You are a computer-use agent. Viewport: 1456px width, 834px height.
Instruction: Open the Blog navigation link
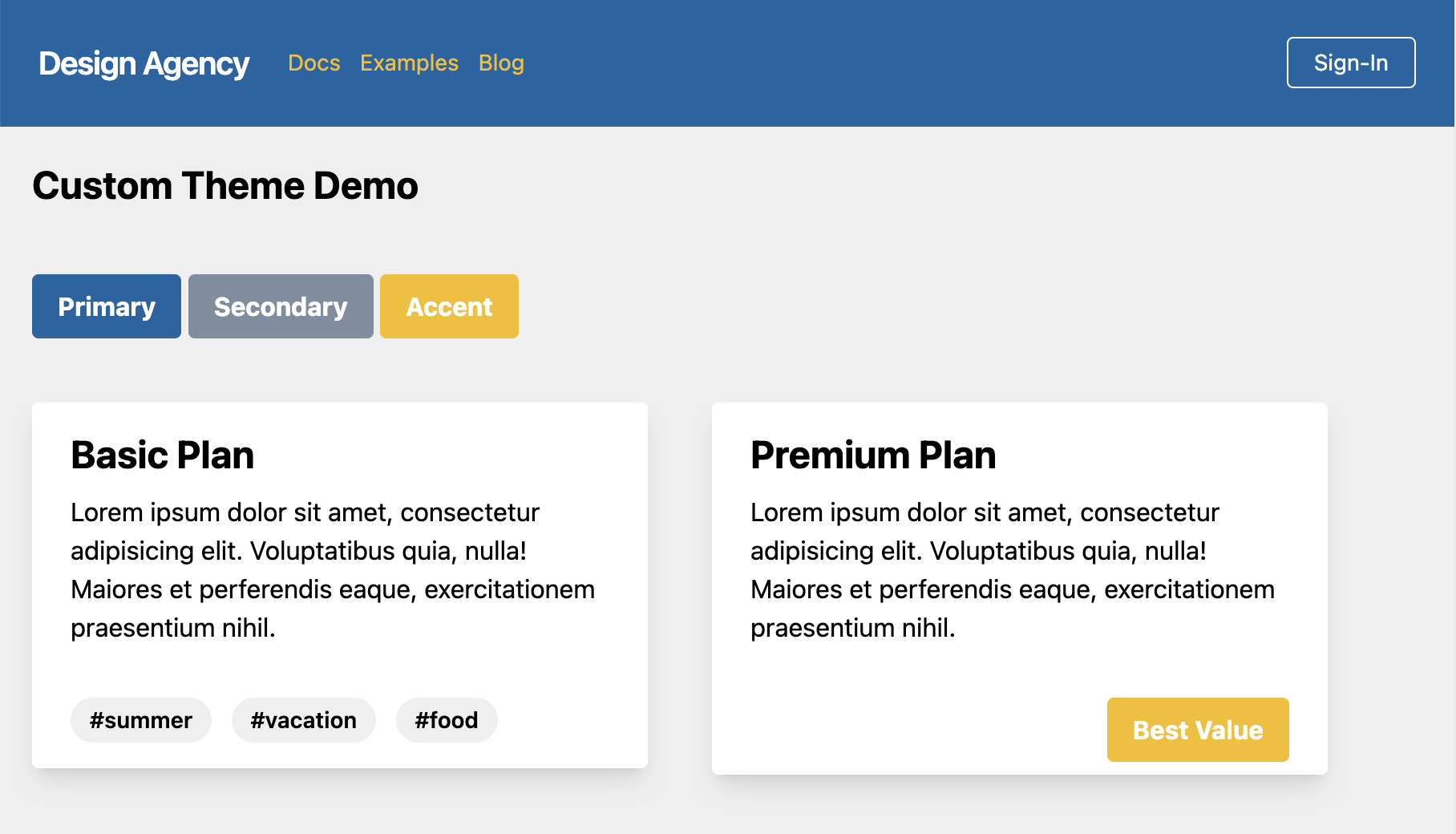(x=501, y=63)
